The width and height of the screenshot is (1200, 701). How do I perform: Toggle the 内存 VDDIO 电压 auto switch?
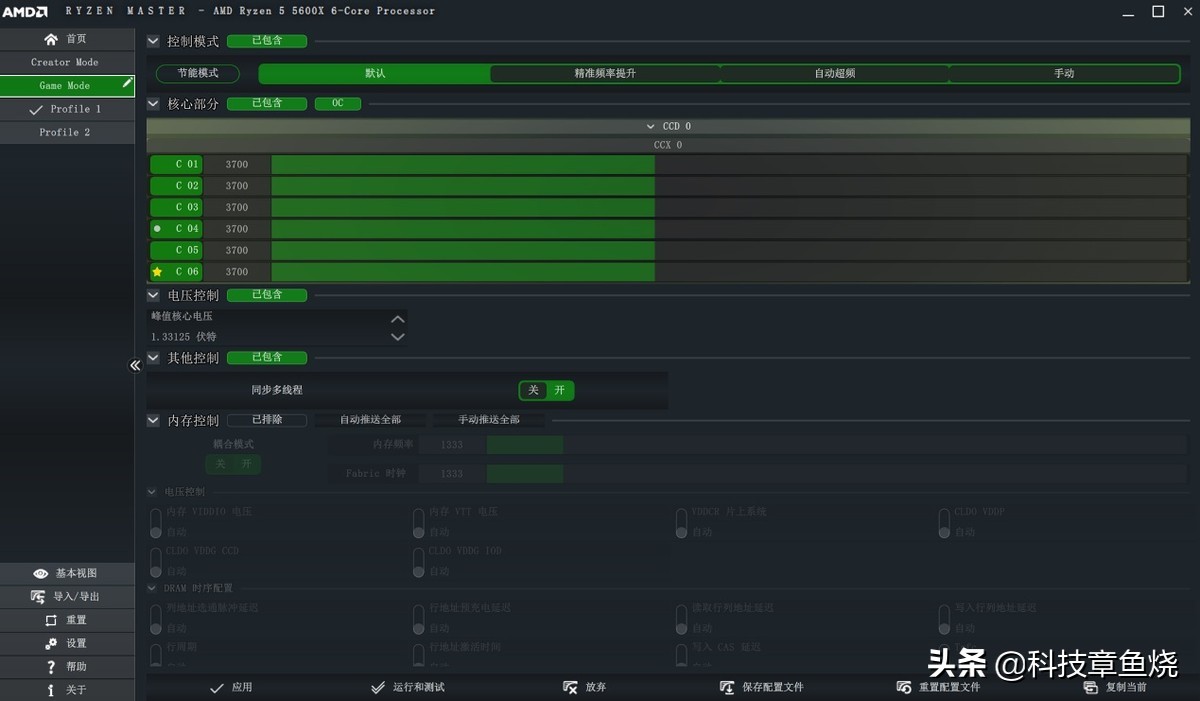coord(156,523)
